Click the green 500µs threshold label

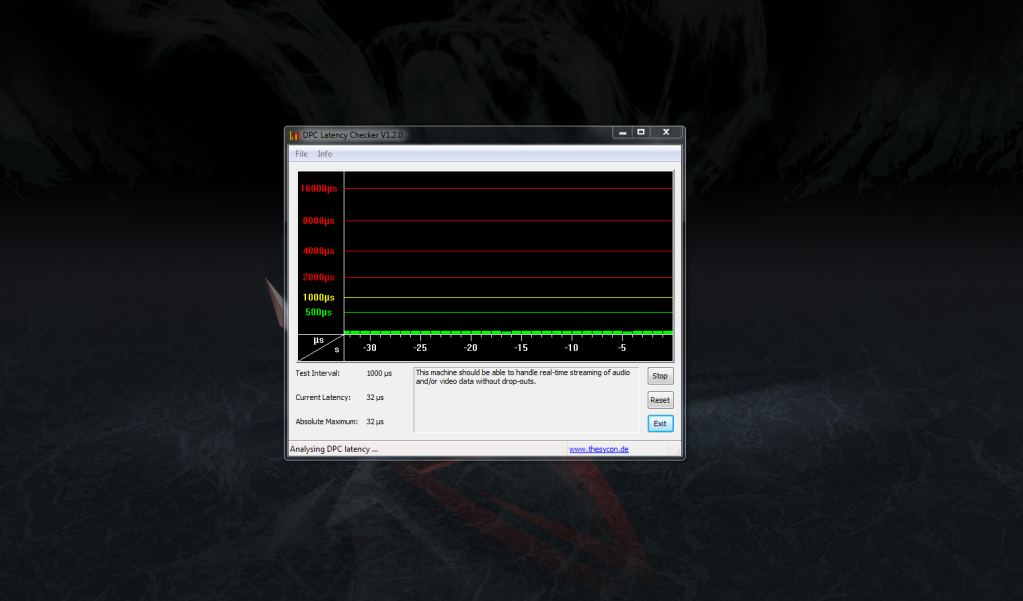click(319, 312)
